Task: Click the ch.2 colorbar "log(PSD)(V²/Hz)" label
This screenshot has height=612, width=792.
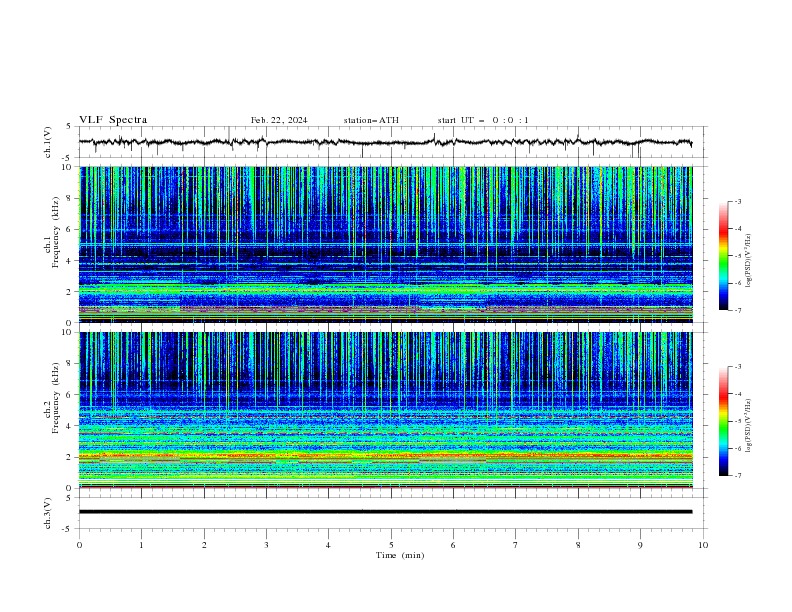Action: point(748,426)
